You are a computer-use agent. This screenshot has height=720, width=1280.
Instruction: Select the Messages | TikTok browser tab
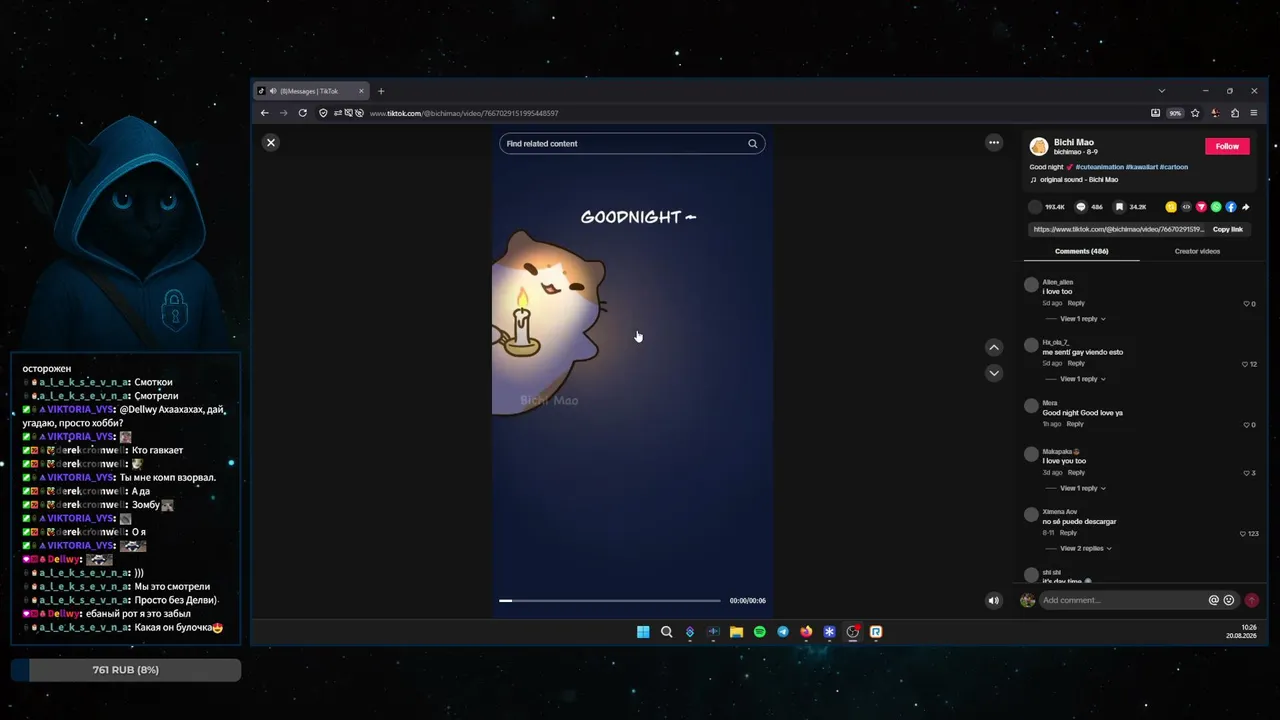tap(311, 91)
